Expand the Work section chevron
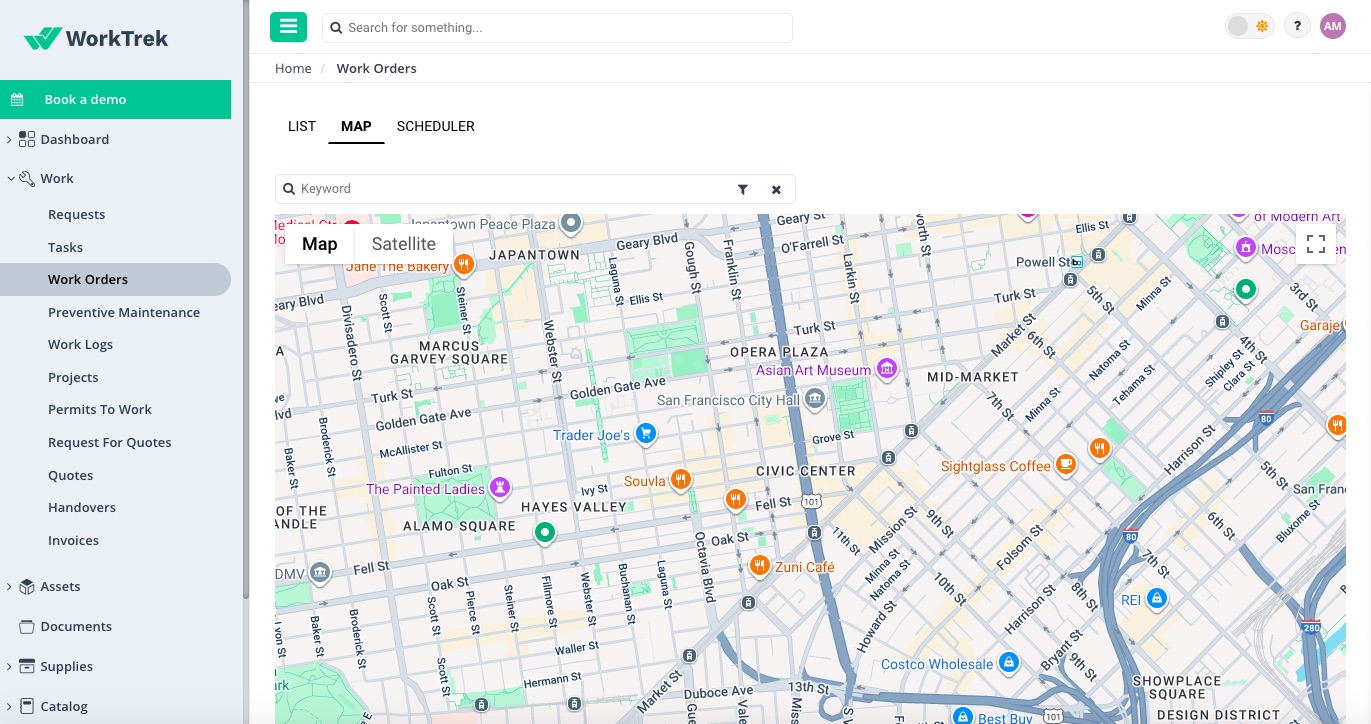This screenshot has height=724, width=1371. [x=9, y=178]
